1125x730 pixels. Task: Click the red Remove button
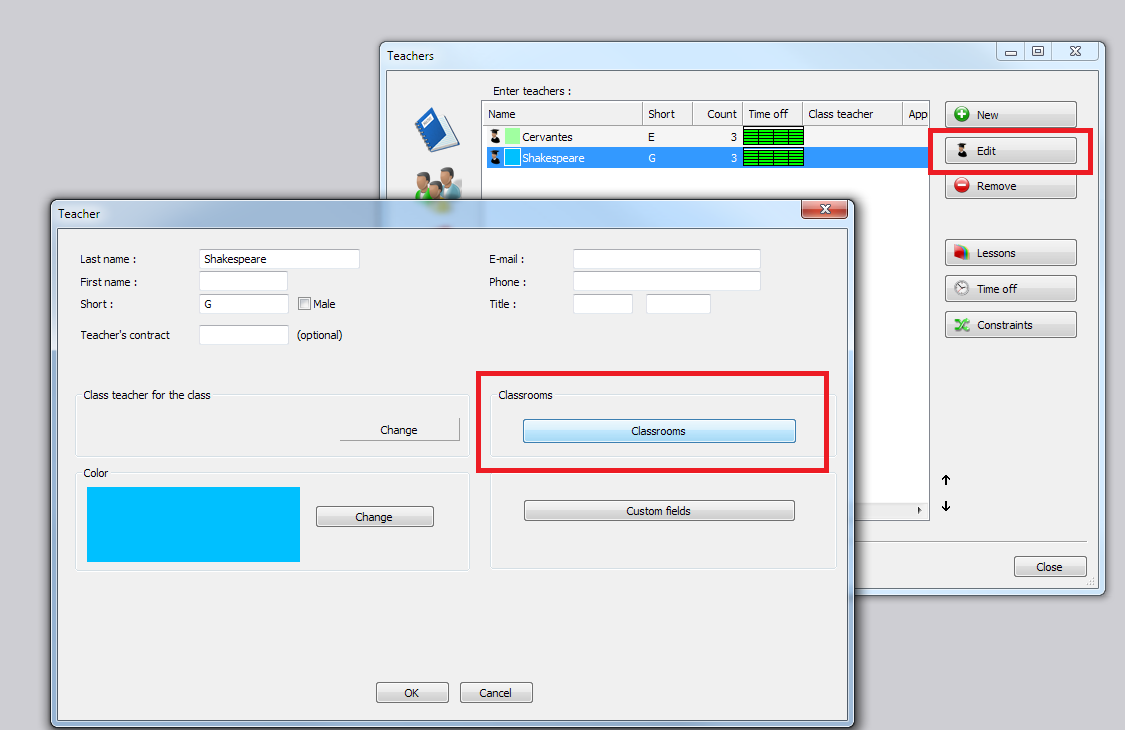tap(1010, 186)
